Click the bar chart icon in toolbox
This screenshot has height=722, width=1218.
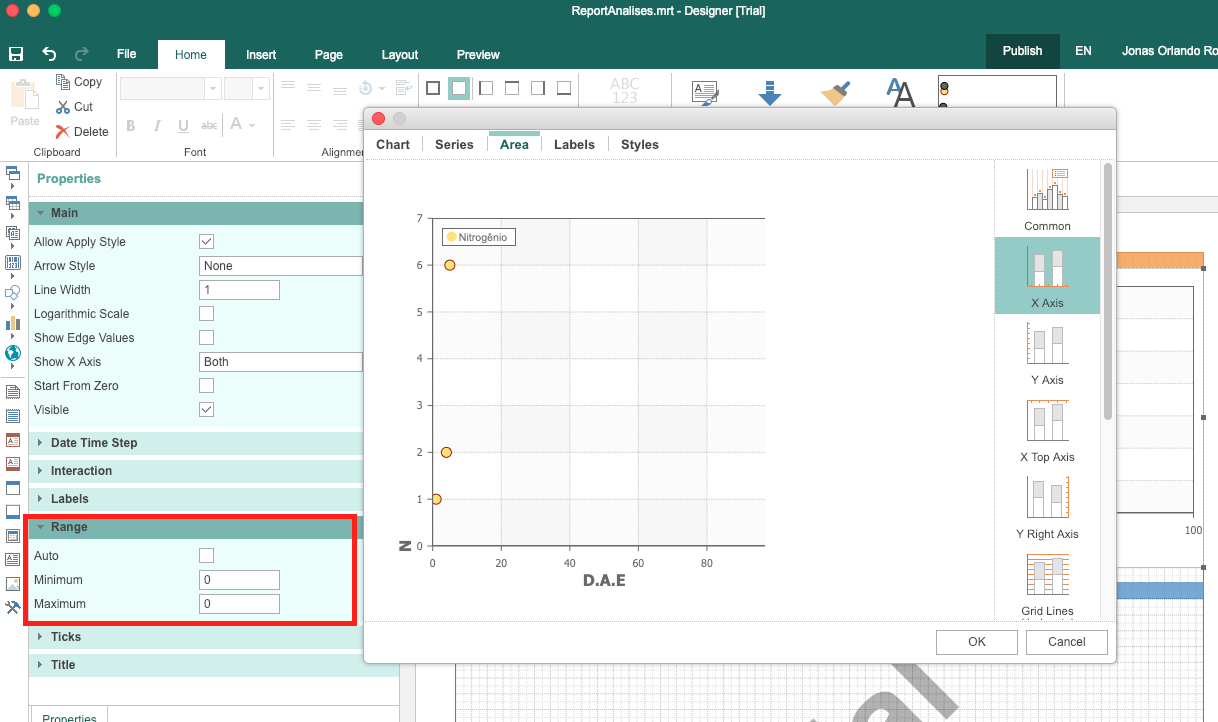[13, 323]
